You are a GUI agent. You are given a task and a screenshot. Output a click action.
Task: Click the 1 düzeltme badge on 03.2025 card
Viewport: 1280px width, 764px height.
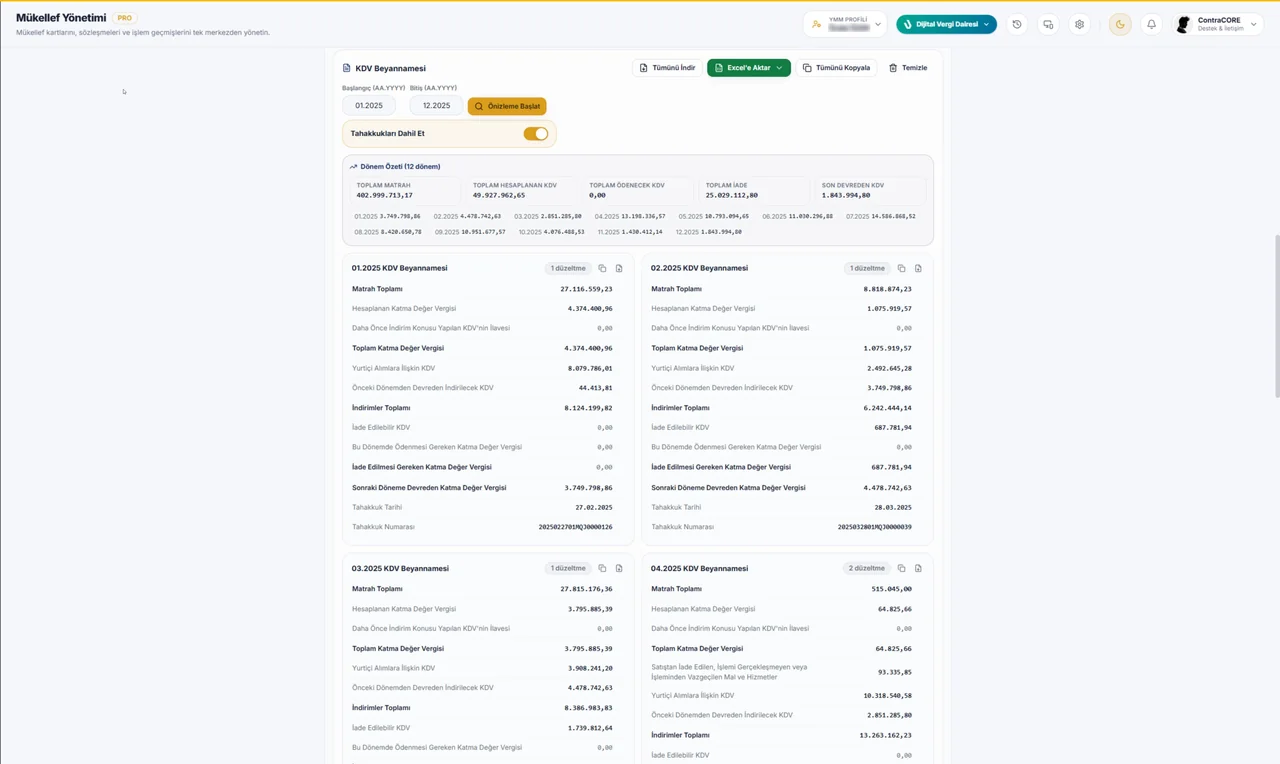pos(568,568)
